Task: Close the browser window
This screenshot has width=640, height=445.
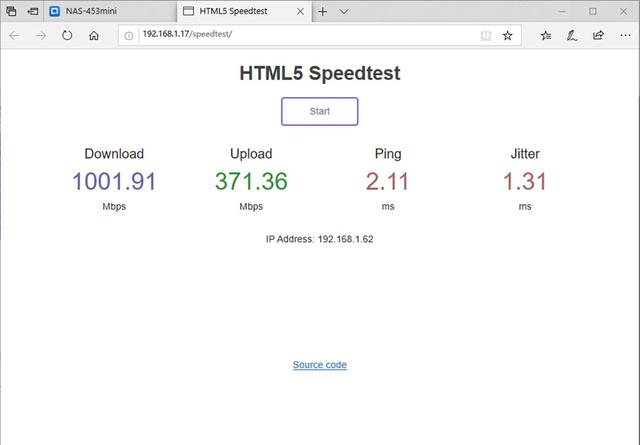Action: [x=623, y=11]
